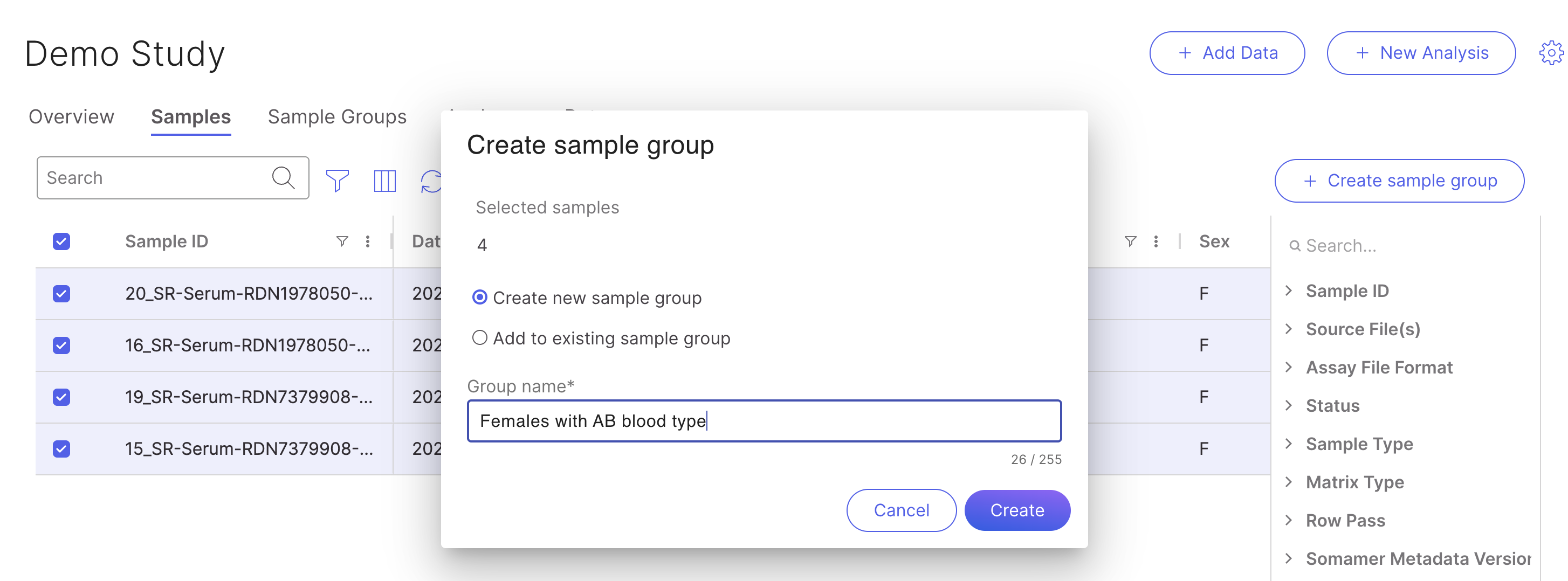Click the Group name text field

coord(764,421)
